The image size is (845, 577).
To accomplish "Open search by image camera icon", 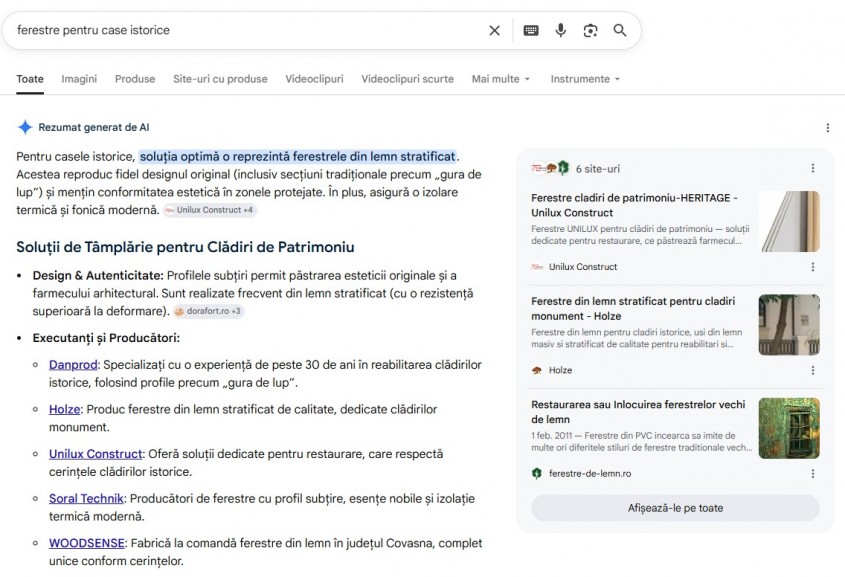I will click(590, 31).
